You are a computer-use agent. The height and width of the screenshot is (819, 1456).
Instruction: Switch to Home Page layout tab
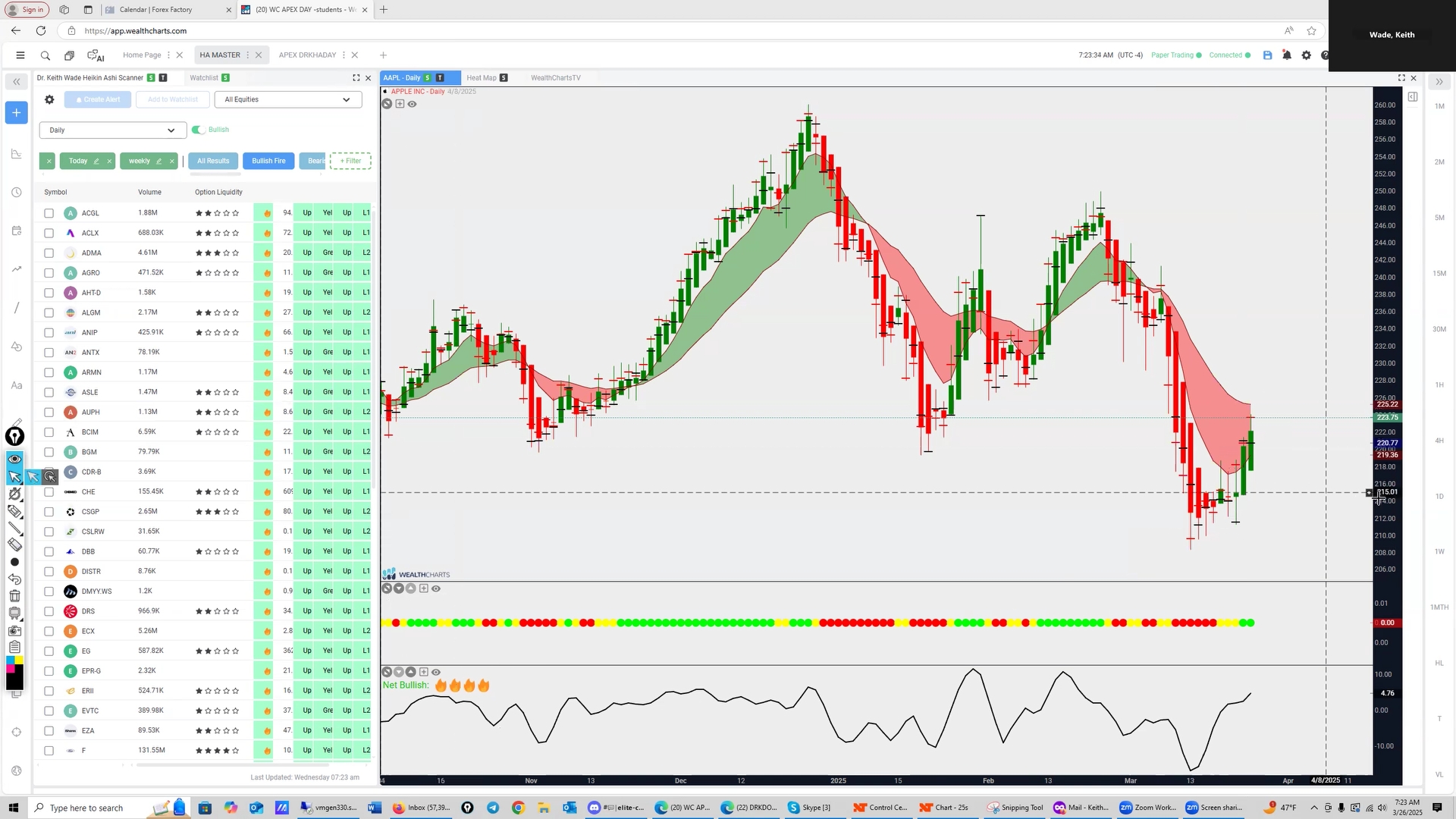[142, 55]
